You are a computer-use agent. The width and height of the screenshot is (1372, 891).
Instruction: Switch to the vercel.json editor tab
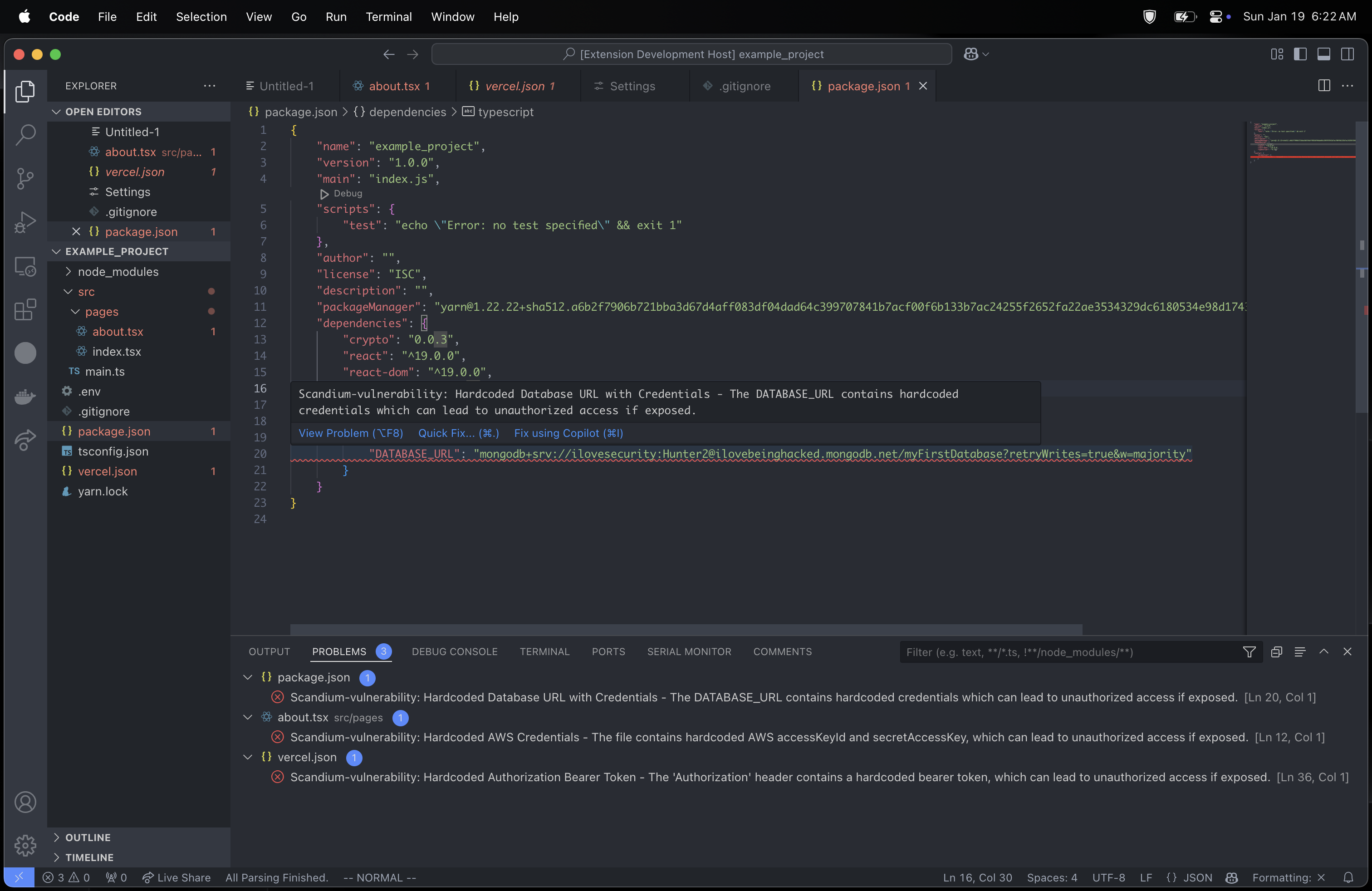click(514, 86)
